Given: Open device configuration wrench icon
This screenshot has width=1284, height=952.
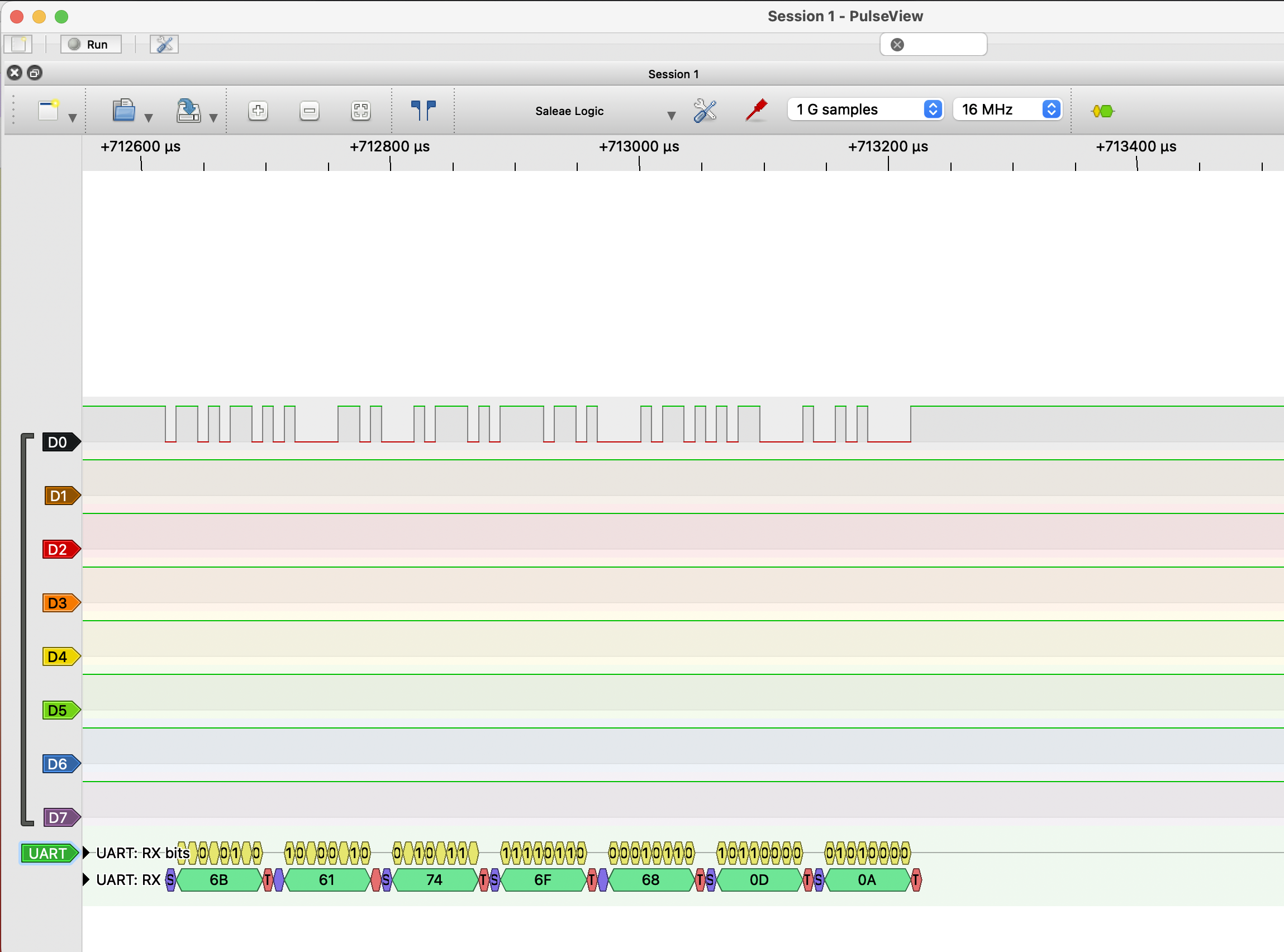Looking at the screenshot, I should (705, 110).
